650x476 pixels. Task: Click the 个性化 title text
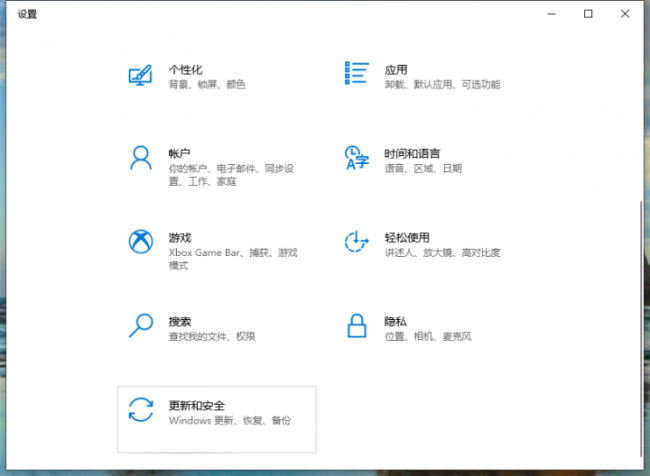[185, 70]
